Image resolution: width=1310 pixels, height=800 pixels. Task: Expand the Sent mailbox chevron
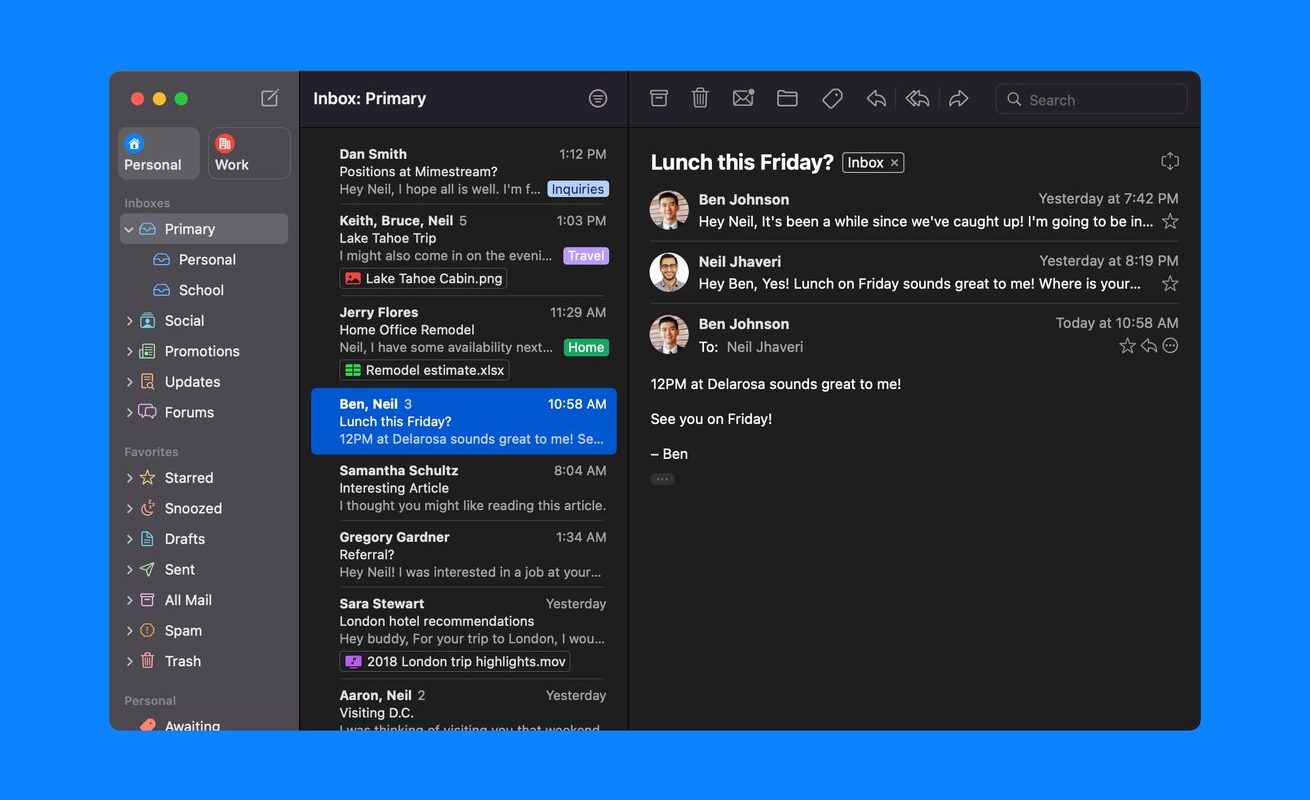(x=129, y=569)
